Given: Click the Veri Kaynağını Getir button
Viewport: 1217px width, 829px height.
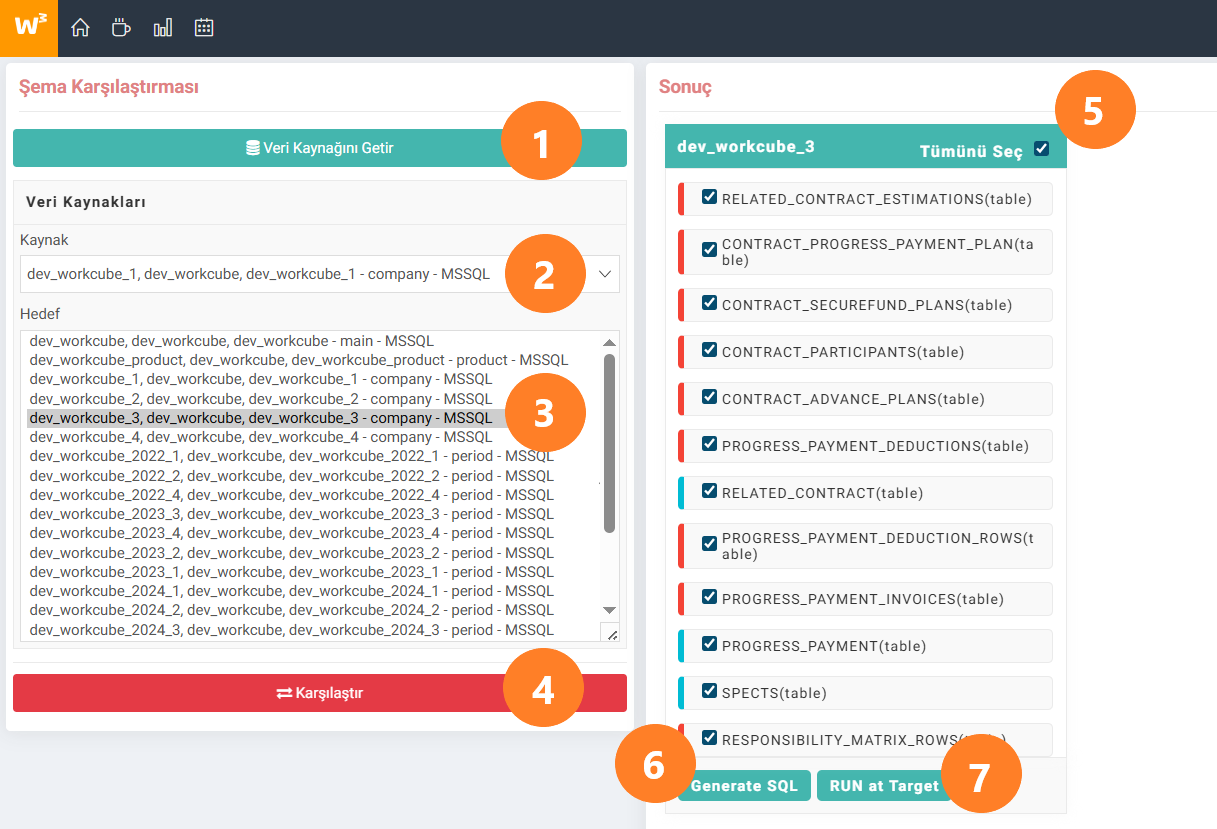Looking at the screenshot, I should pyautogui.click(x=320, y=148).
